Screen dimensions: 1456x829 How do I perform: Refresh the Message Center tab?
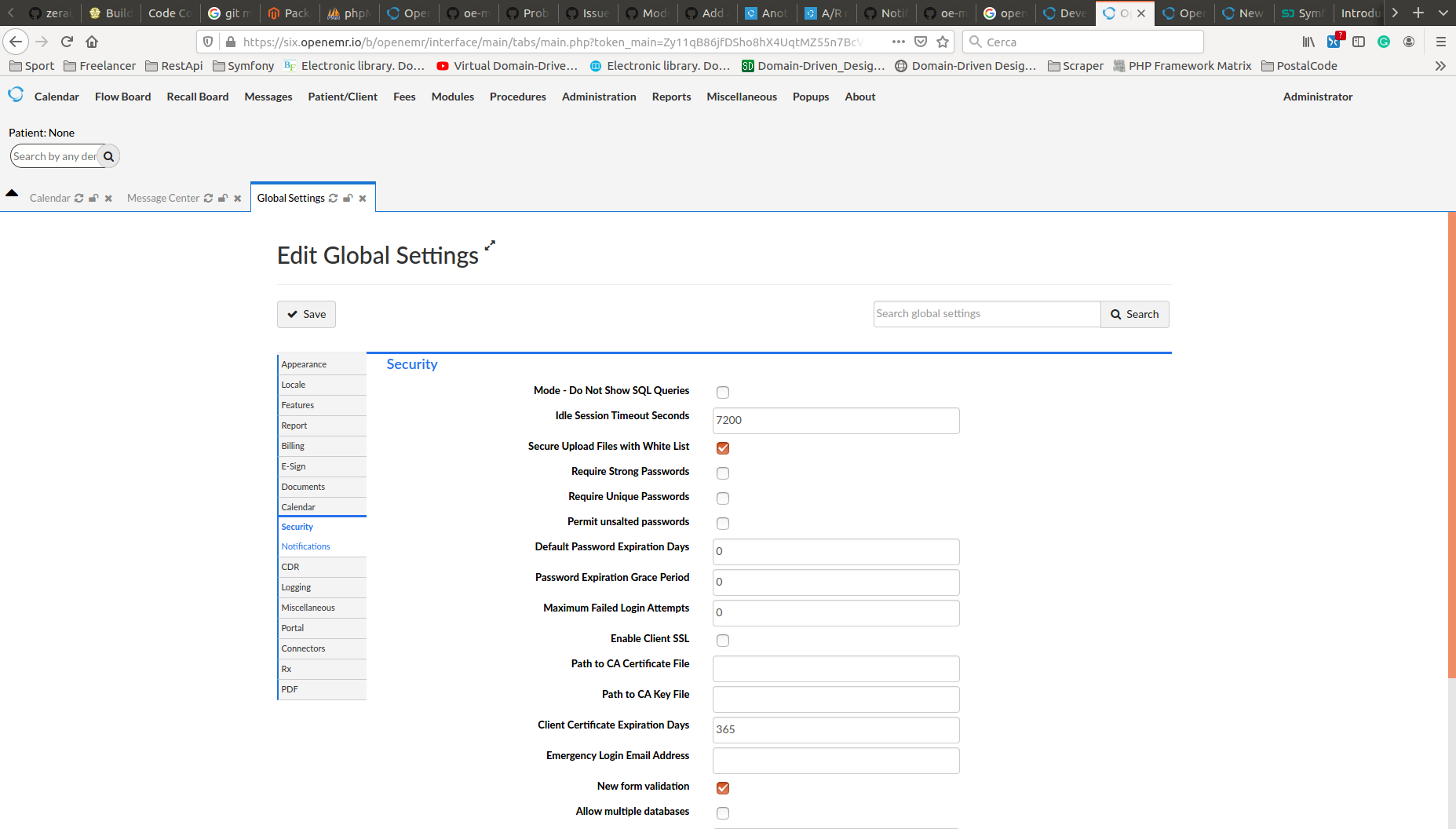pos(208,198)
